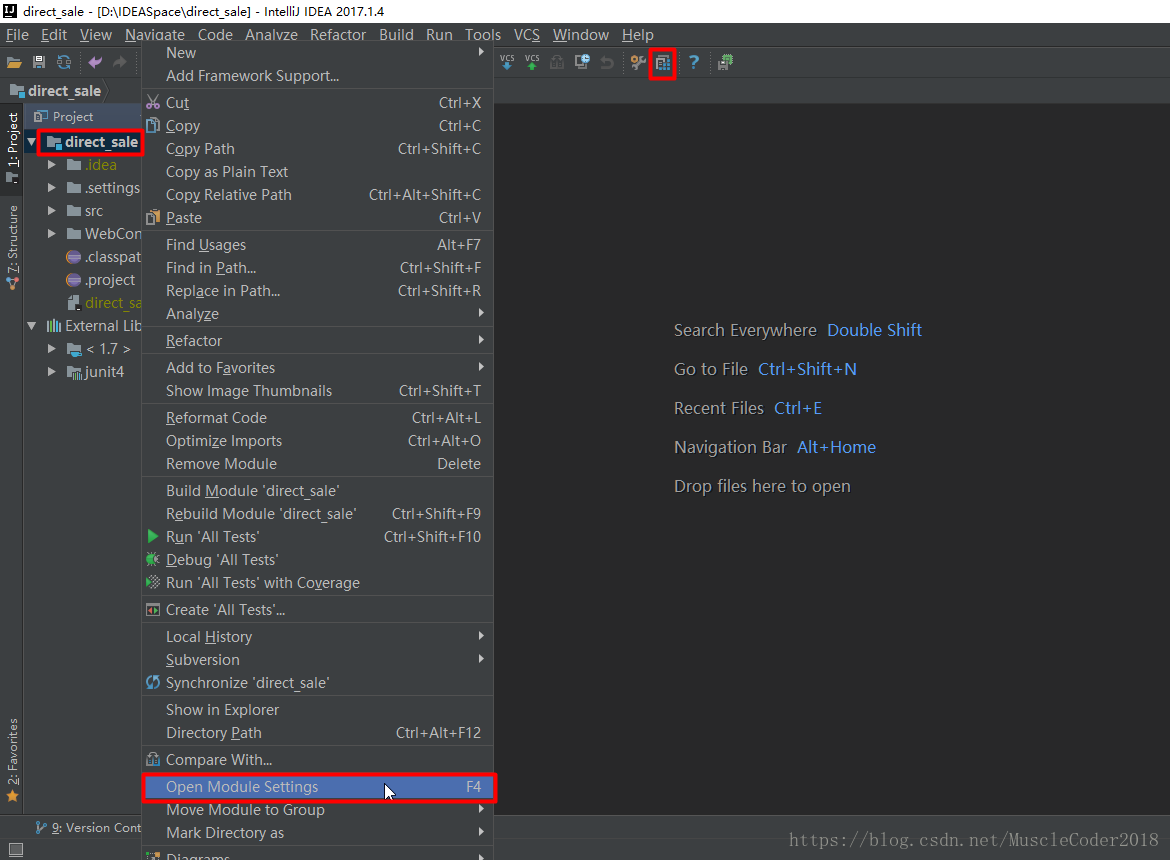Click the Synchronize arrows icon in menu
1170x860 pixels.
pos(153,682)
